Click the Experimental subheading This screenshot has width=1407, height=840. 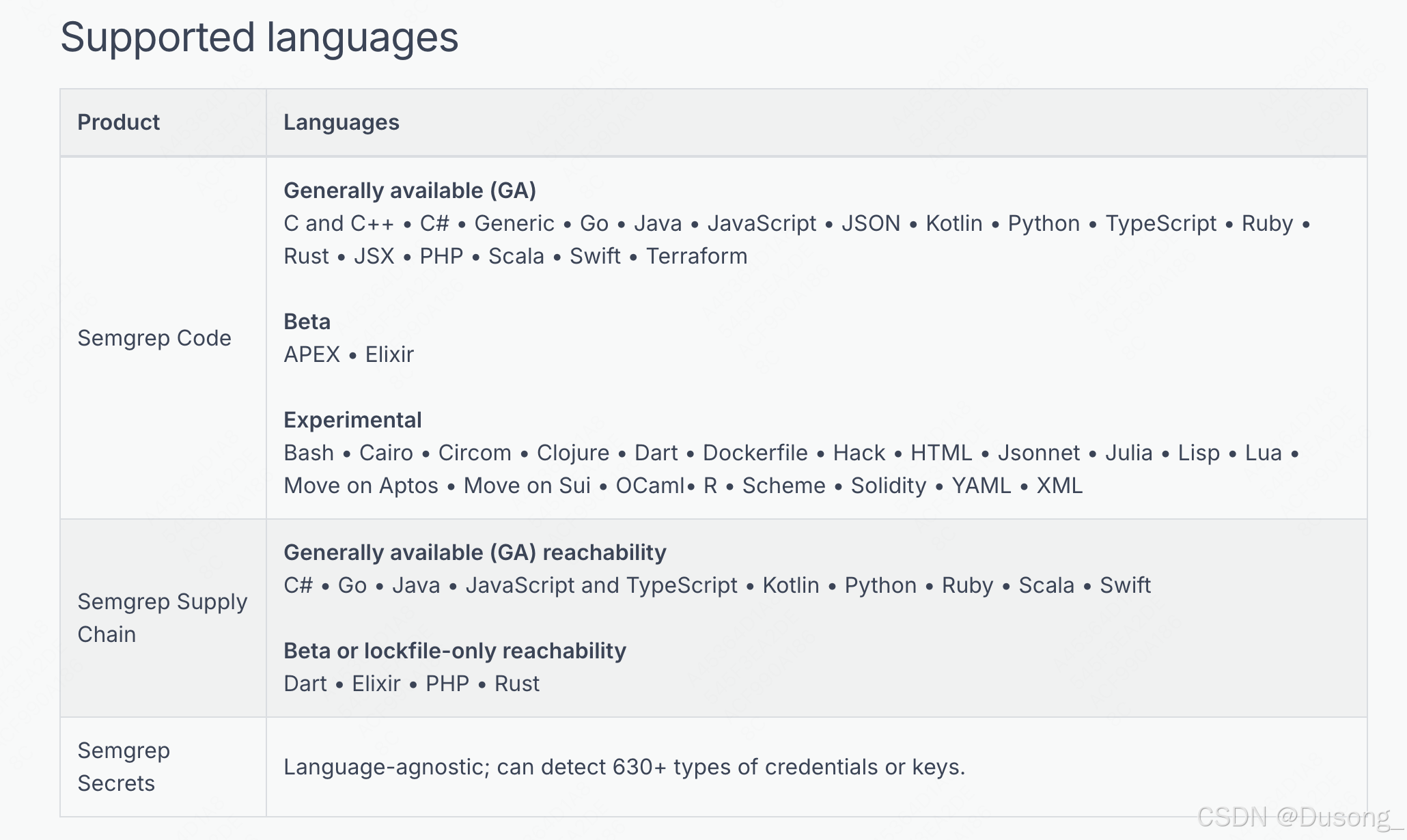[x=352, y=420]
